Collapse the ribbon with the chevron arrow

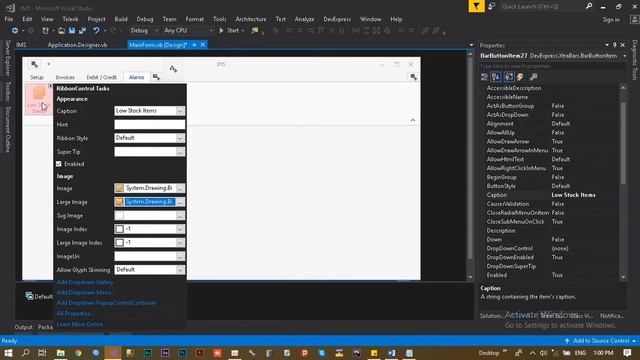[413, 120]
